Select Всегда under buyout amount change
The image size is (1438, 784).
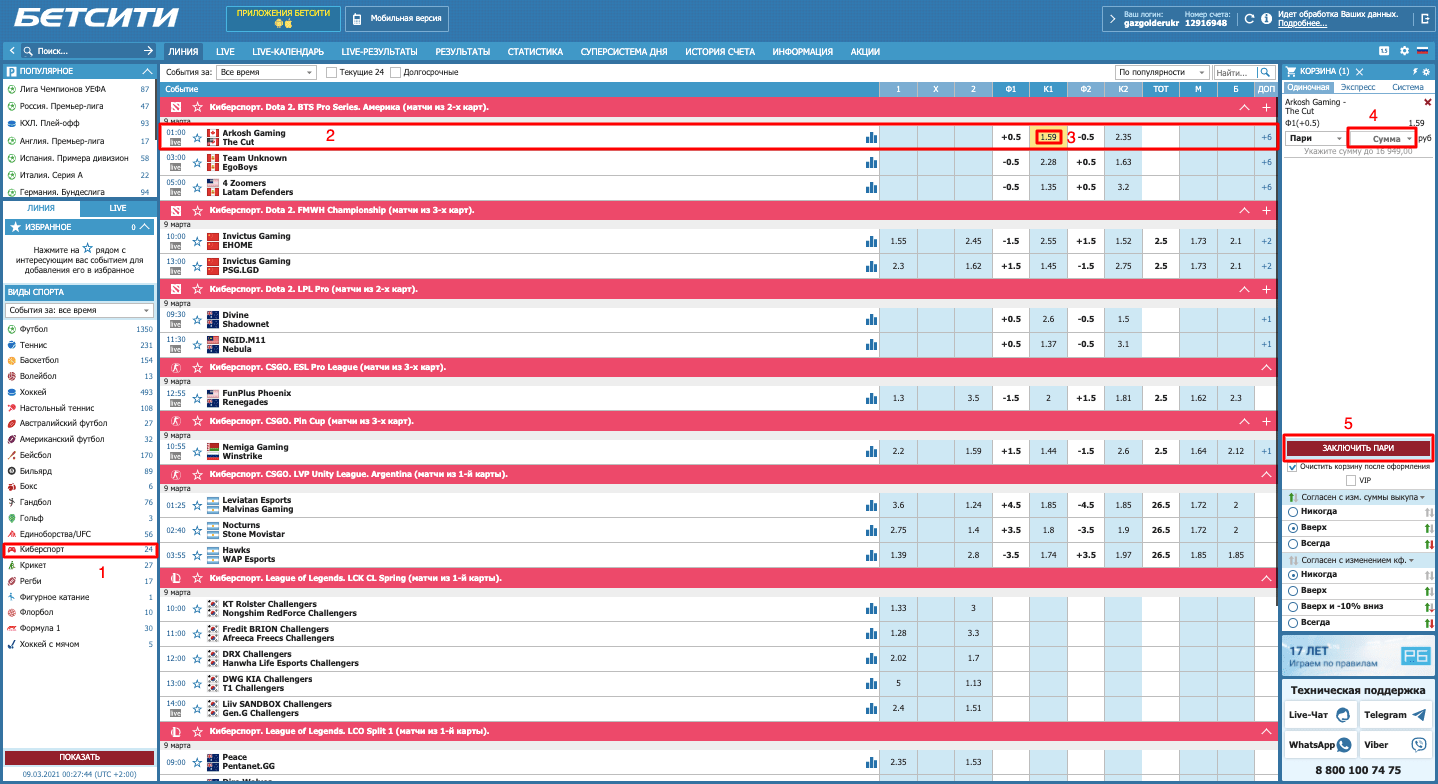[1294, 543]
